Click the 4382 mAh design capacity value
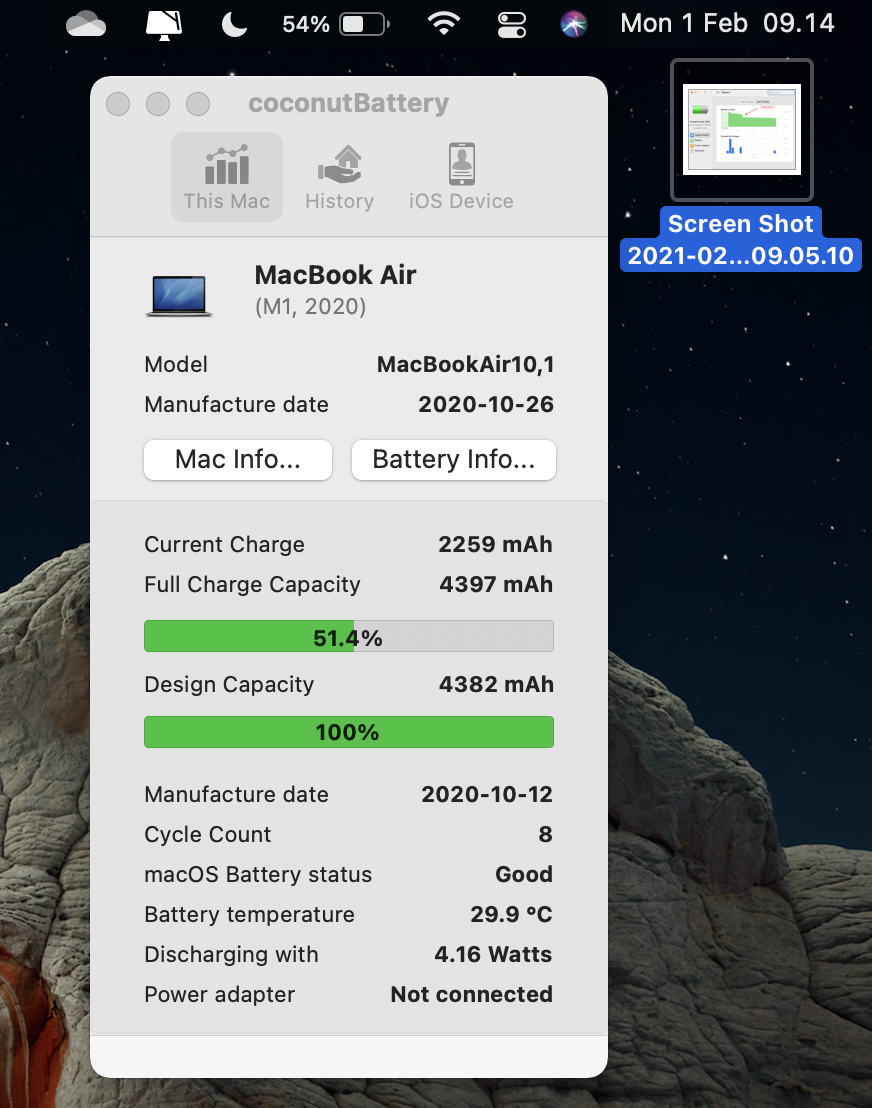Image resolution: width=872 pixels, height=1108 pixels. tap(496, 684)
